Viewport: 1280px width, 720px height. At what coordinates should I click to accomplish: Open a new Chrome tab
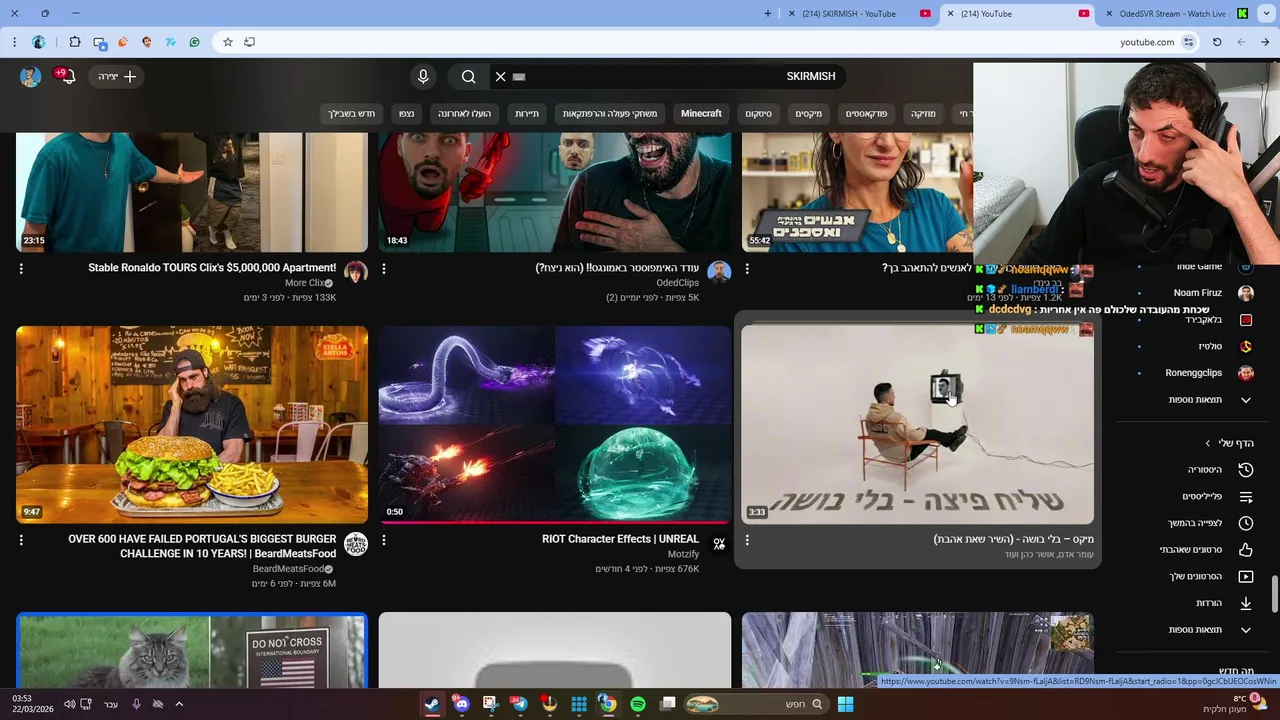point(768,14)
